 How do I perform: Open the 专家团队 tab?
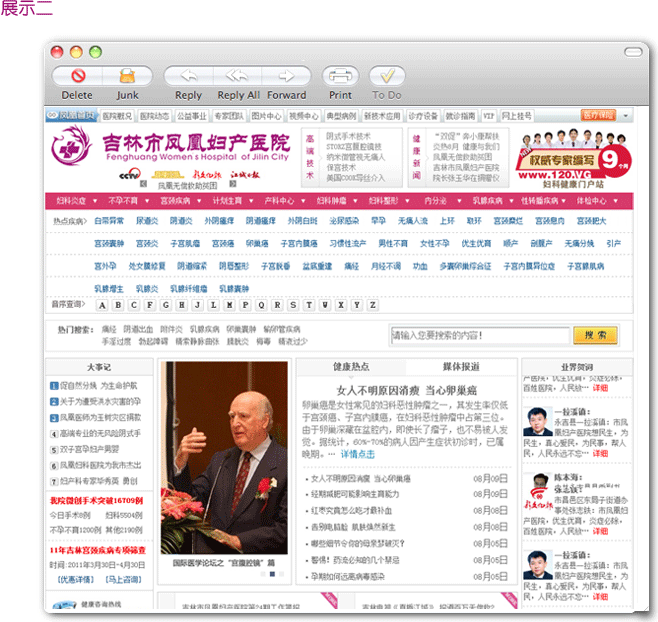point(229,116)
